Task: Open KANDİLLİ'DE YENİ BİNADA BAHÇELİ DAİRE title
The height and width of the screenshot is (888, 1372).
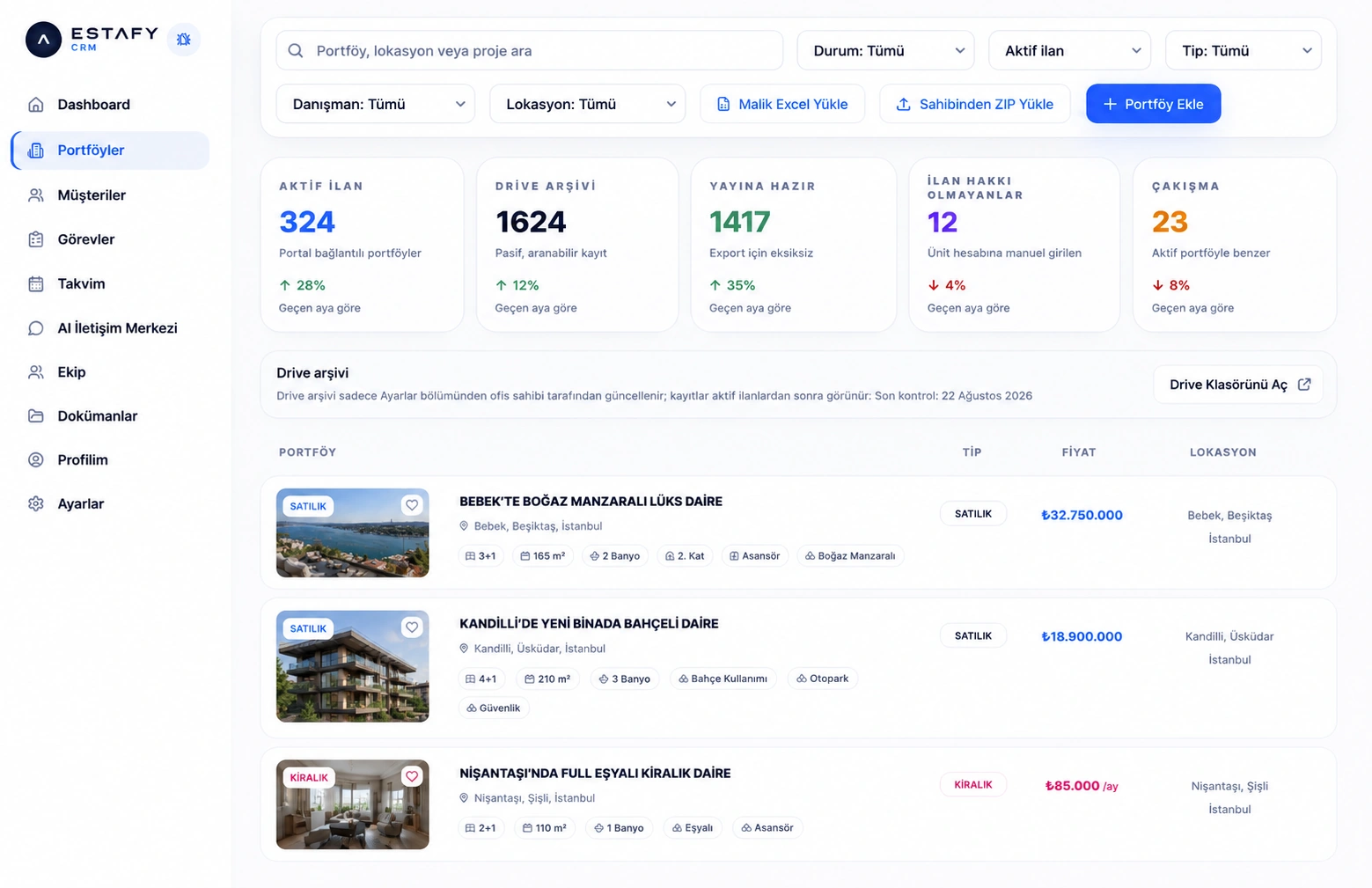Action: pos(589,624)
